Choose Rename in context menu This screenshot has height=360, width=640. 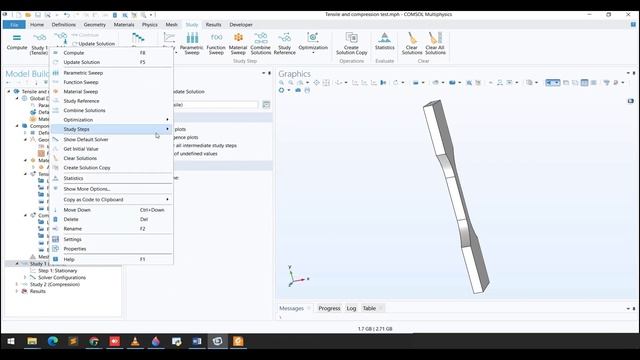pyautogui.click(x=111, y=229)
